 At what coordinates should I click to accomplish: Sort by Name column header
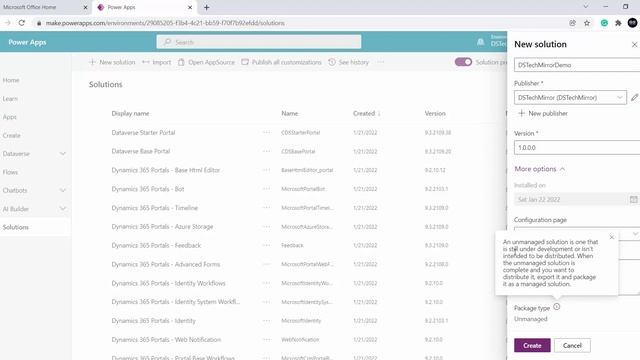click(290, 113)
